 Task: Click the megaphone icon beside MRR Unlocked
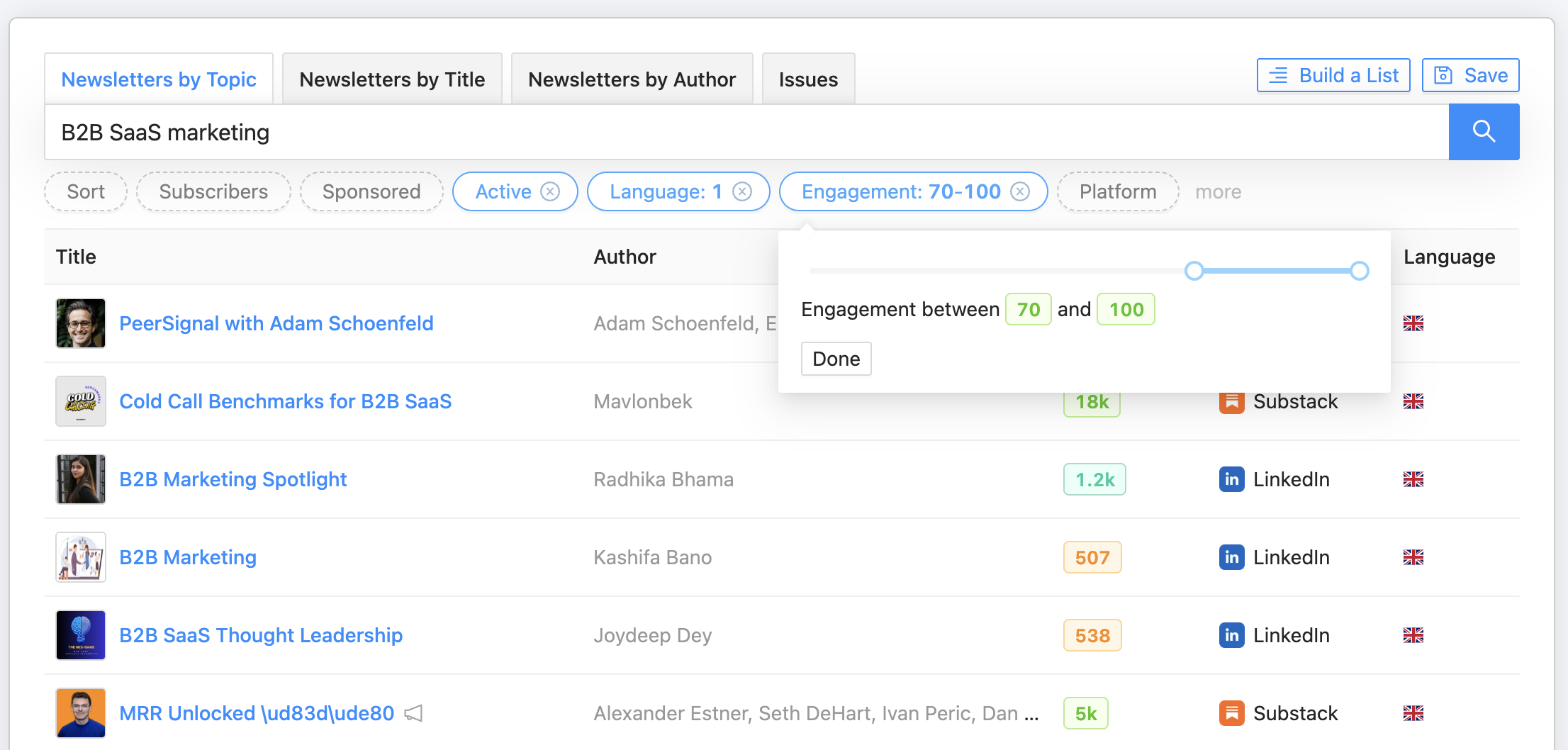click(415, 713)
